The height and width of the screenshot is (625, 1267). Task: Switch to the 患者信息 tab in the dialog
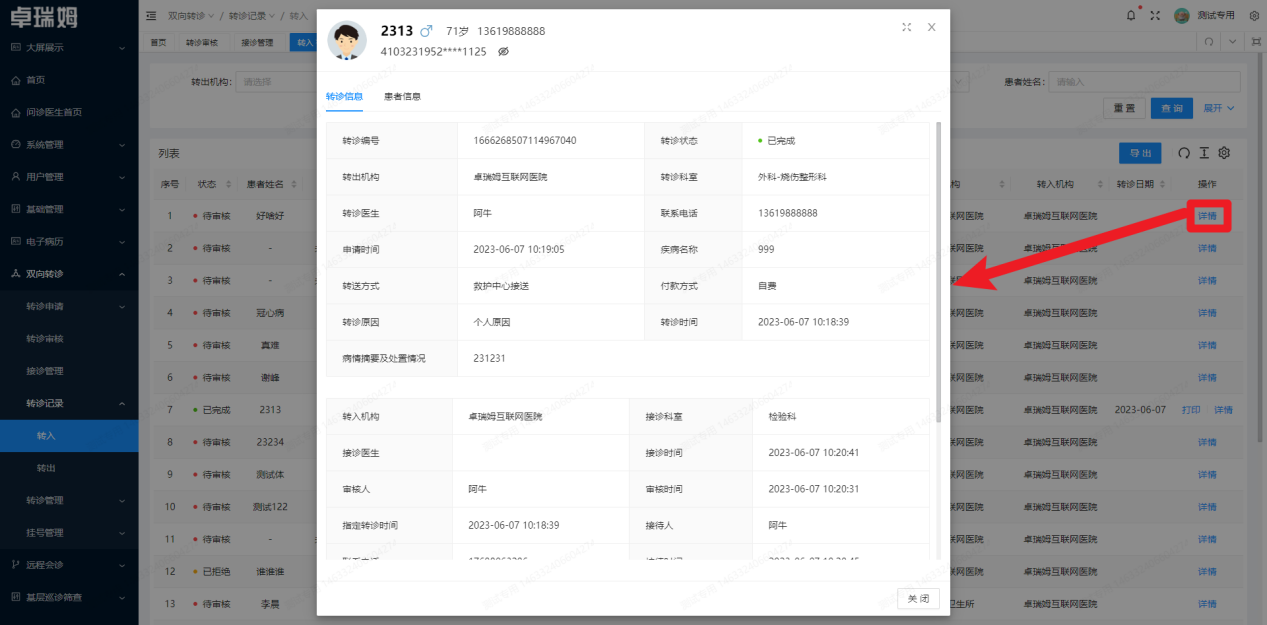click(404, 97)
